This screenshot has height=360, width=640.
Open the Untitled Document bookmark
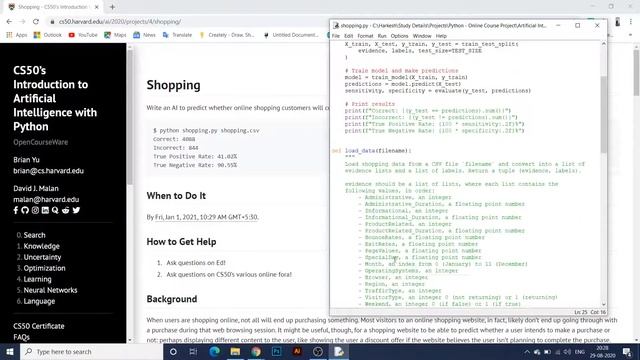[x=291, y=35]
